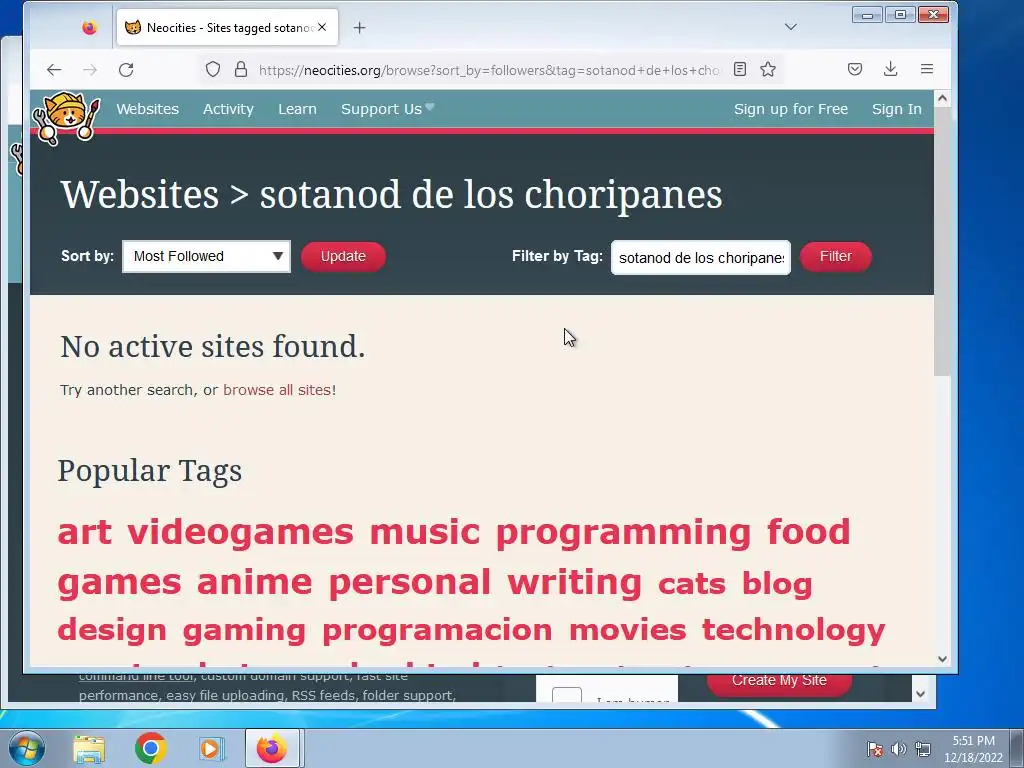Open the Support Us menu item
This screenshot has width=1024, height=768.
click(387, 109)
